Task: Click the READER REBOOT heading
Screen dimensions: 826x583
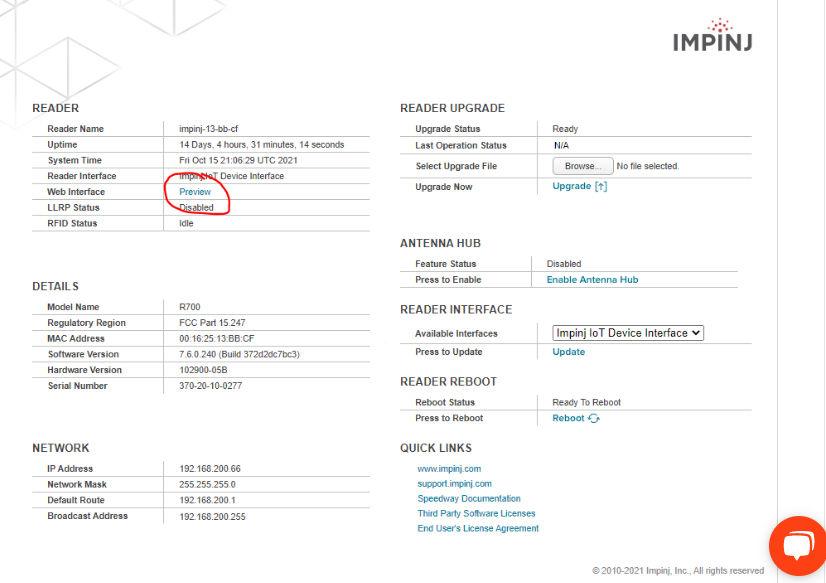Action: click(448, 381)
